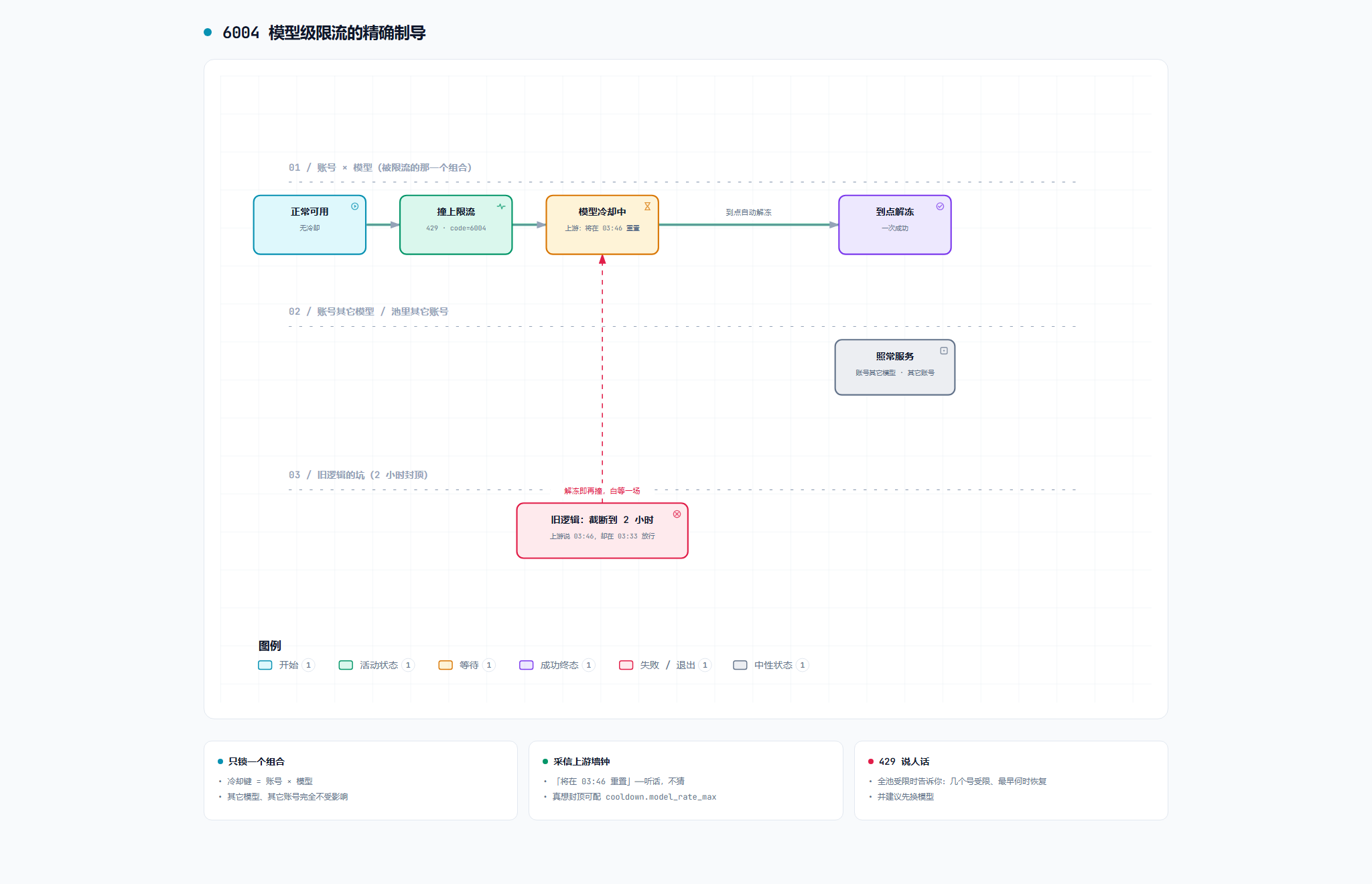
Task: Select the 模型冷却中 node
Action: pyautogui.click(x=602, y=225)
